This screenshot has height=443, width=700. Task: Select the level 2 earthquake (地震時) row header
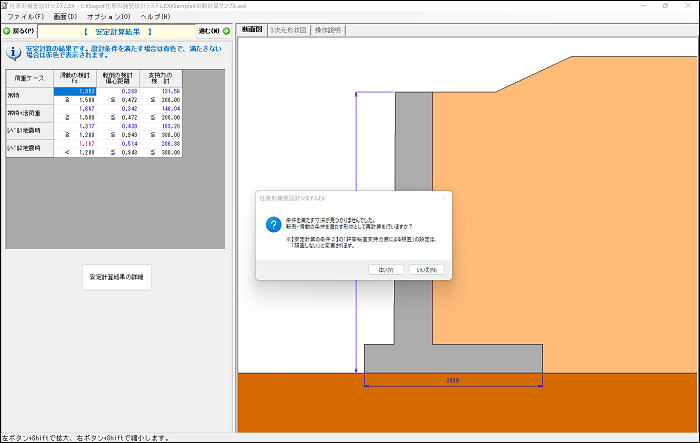coord(29,148)
